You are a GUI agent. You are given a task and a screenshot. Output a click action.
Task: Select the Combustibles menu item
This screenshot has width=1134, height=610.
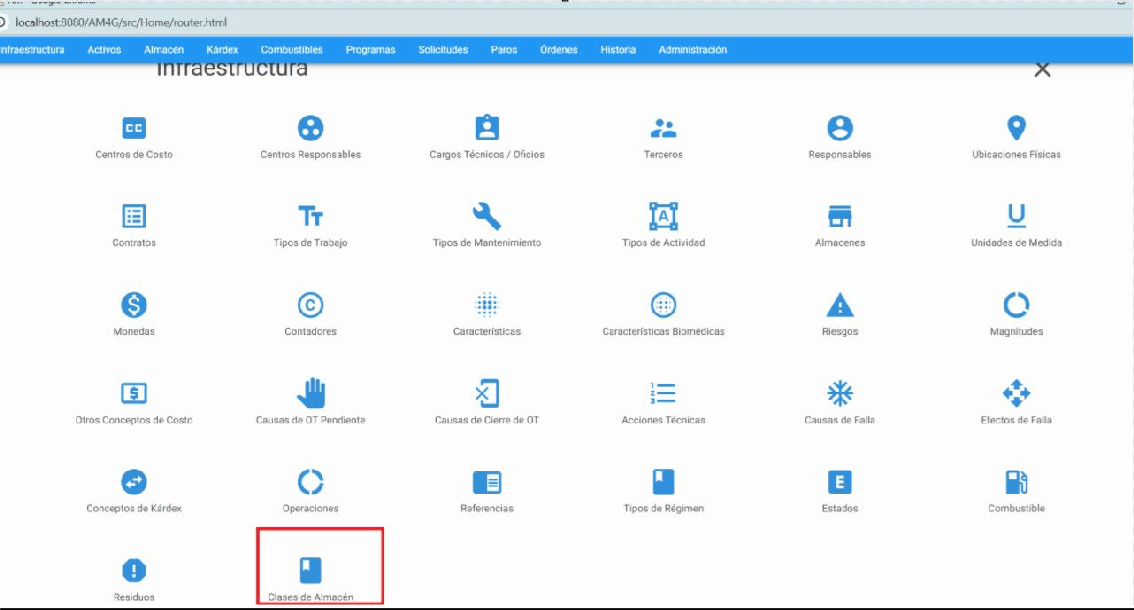(291, 50)
